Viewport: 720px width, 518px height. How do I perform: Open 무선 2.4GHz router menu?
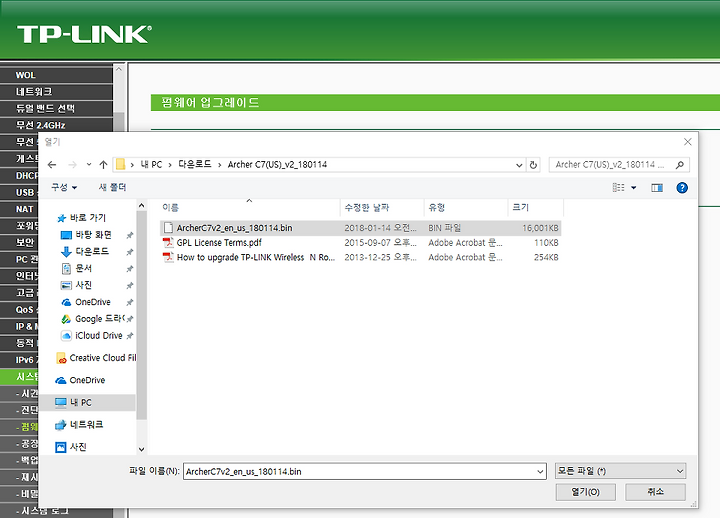[56, 125]
